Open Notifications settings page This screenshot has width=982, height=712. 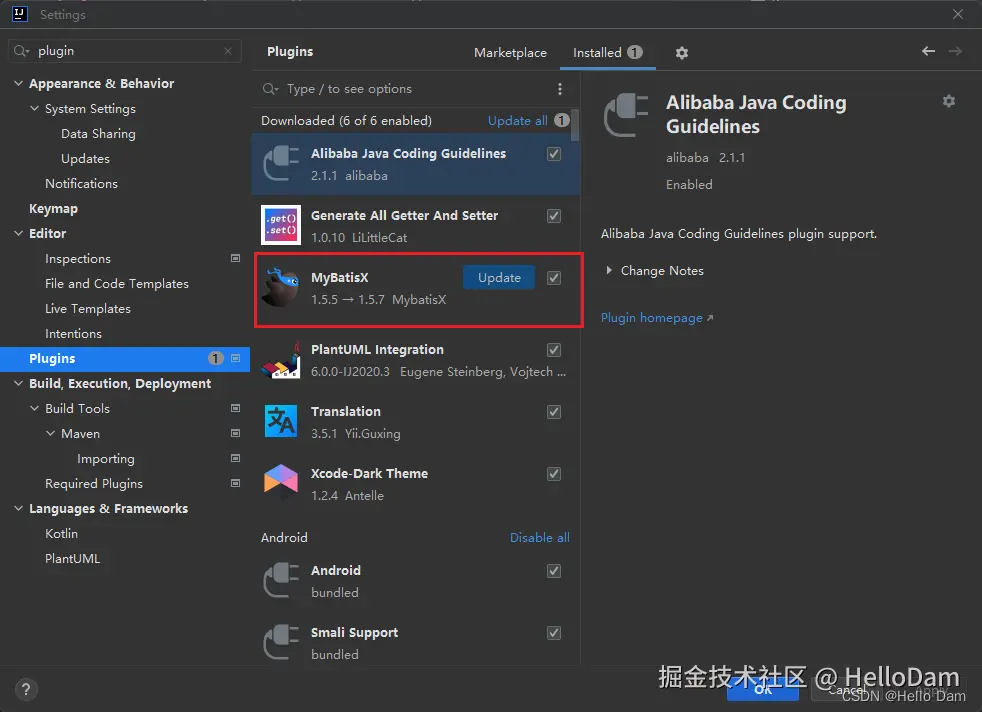coord(81,183)
